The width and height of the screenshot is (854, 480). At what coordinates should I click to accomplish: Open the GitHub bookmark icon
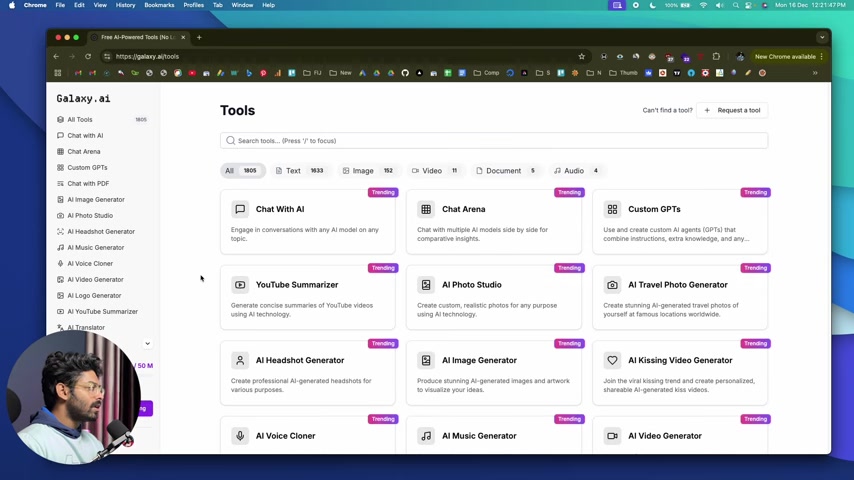point(405,73)
